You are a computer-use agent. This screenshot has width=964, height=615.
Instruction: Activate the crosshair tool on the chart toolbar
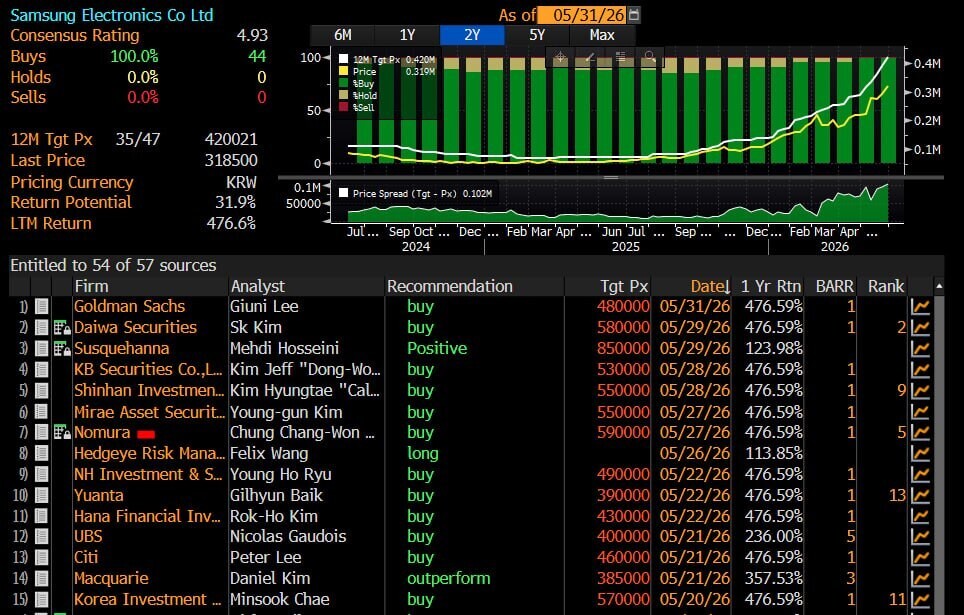560,57
